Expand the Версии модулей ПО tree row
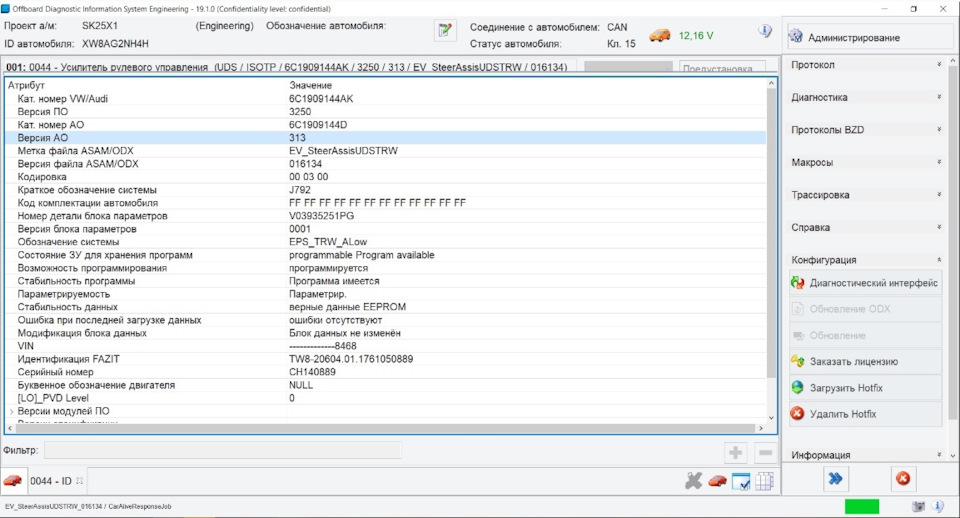The image size is (960, 518). coord(12,411)
